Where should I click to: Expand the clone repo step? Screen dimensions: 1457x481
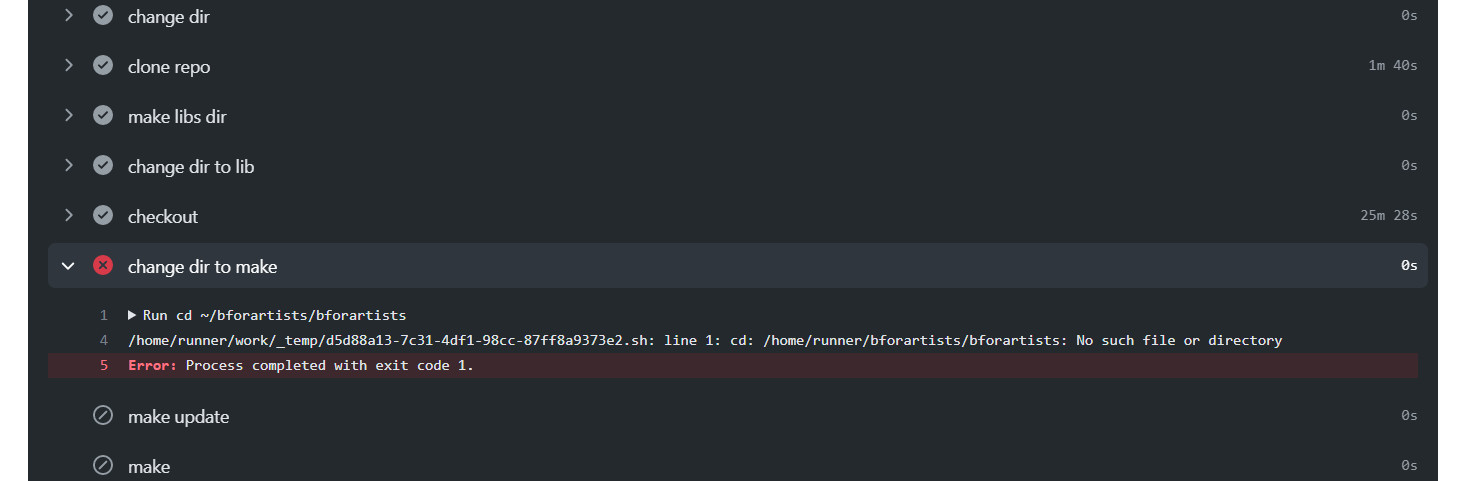(x=68, y=66)
